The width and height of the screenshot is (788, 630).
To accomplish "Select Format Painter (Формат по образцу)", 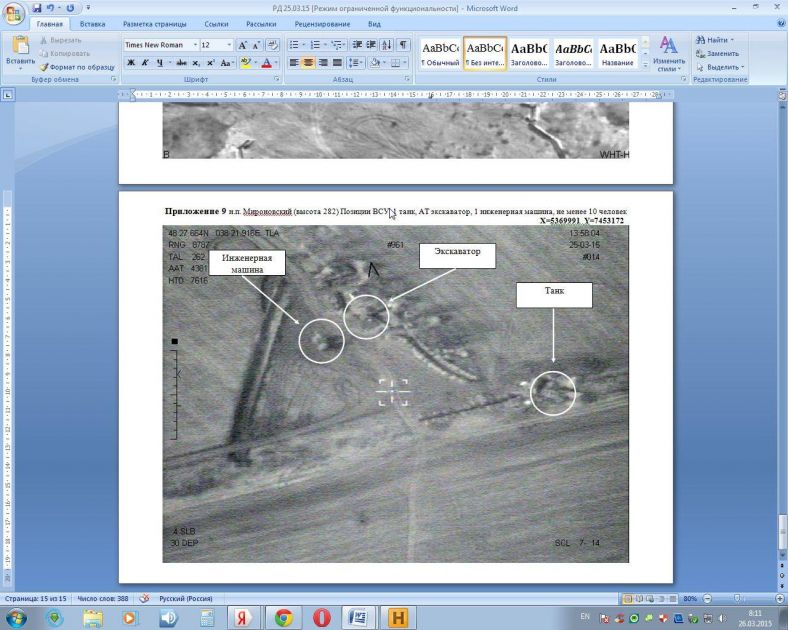I will (76, 66).
